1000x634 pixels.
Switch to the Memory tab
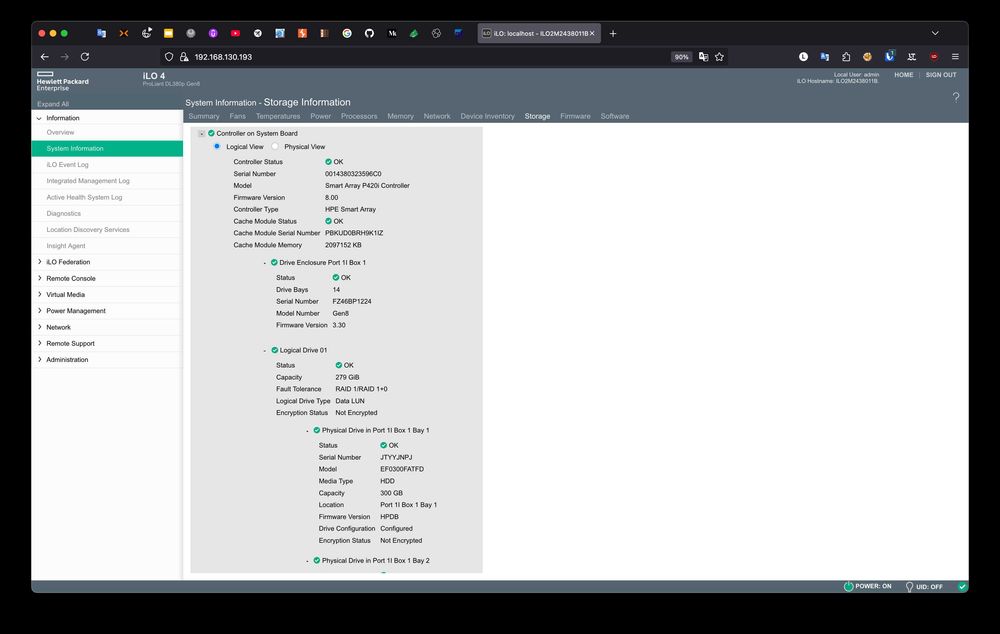[x=401, y=116]
